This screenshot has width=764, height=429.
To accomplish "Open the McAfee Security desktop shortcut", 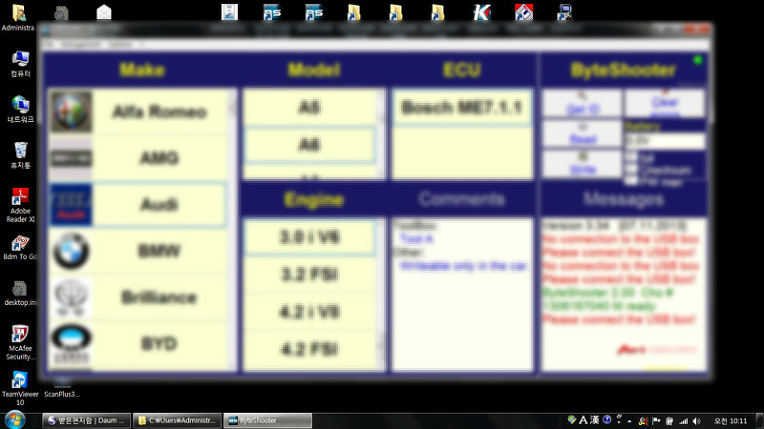I will (20, 343).
